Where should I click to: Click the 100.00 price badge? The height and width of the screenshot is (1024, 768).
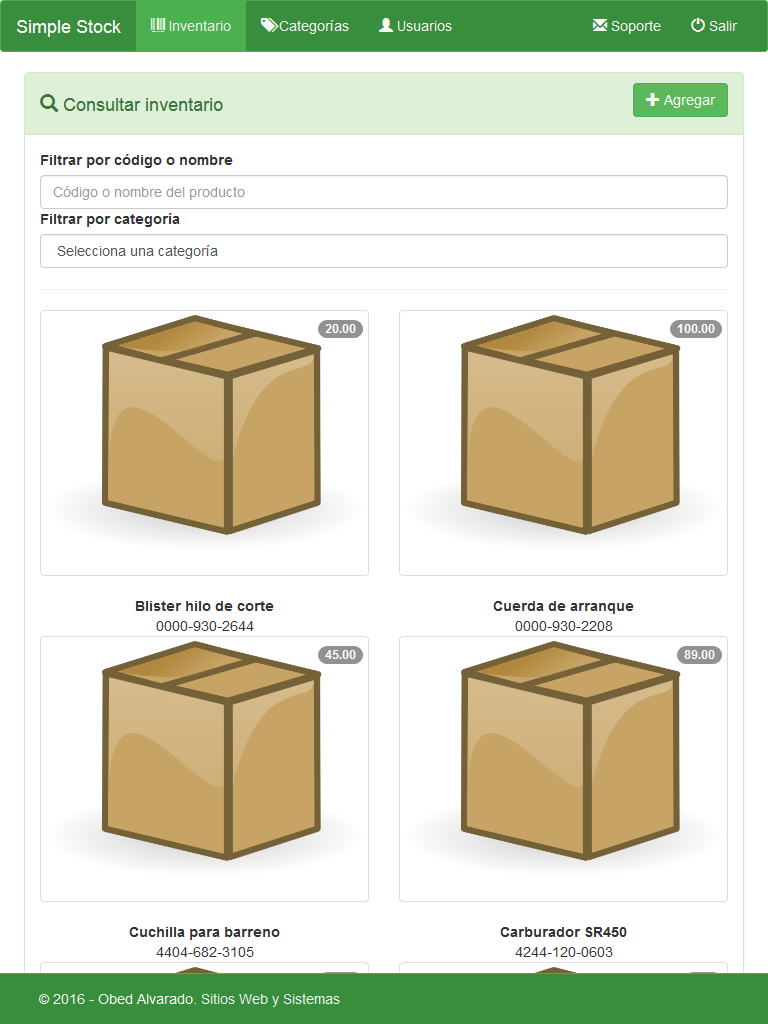tap(695, 328)
